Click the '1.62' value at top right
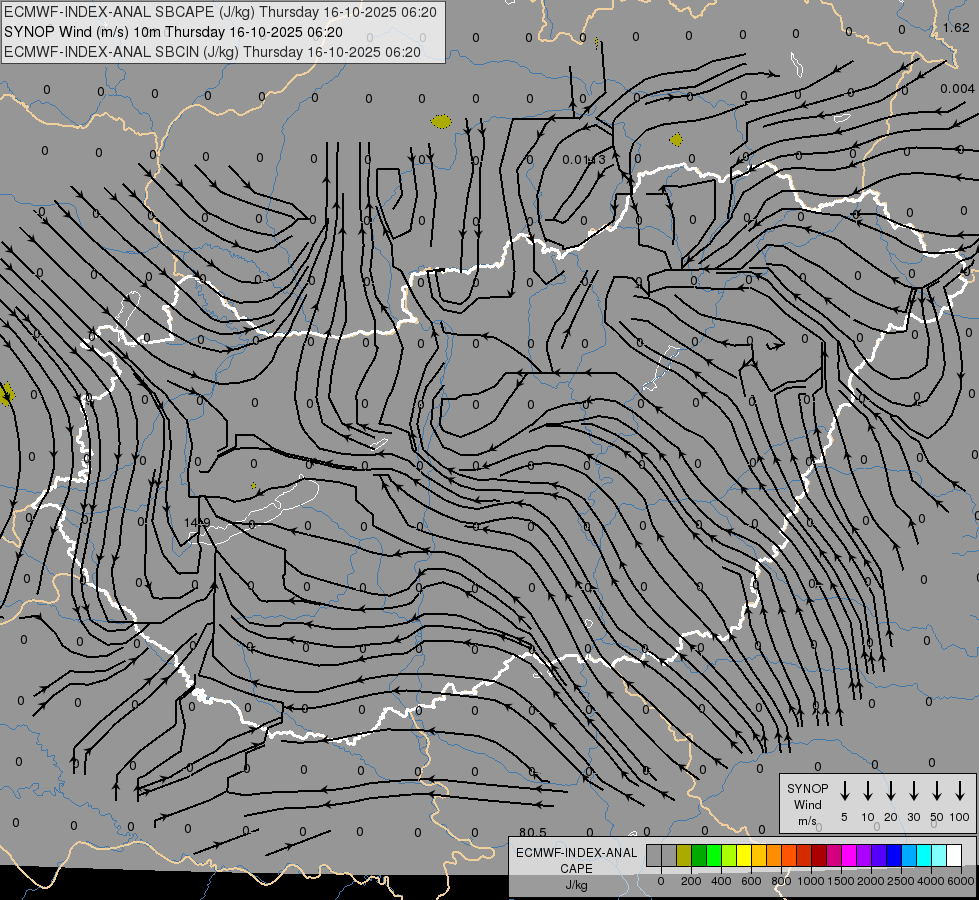Screen dimensions: 979x900 [956, 27]
